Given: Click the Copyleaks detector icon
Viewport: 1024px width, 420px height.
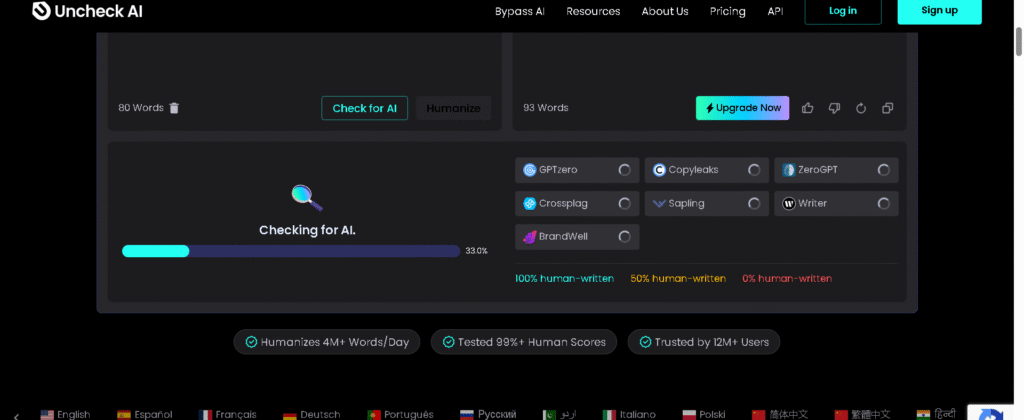Looking at the screenshot, I should [x=659, y=170].
